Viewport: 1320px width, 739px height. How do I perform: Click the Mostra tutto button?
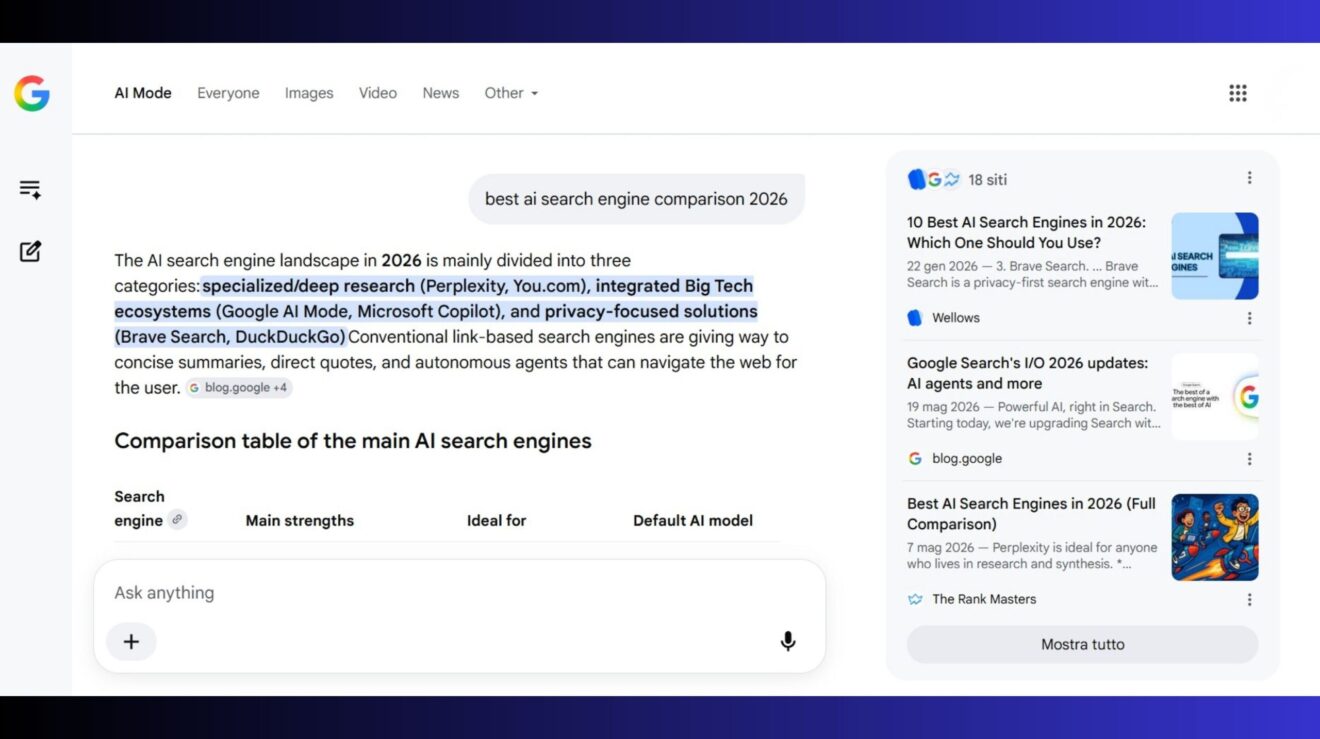(1083, 644)
